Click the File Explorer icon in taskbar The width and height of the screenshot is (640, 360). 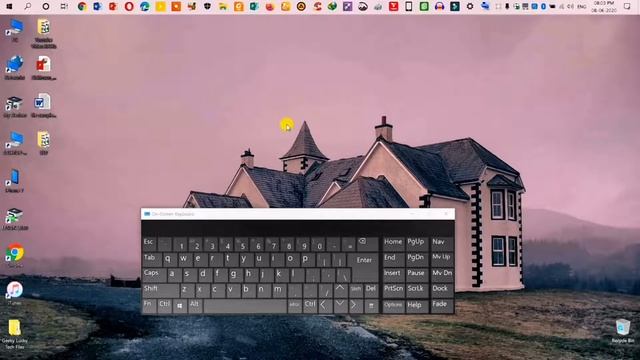point(223,7)
